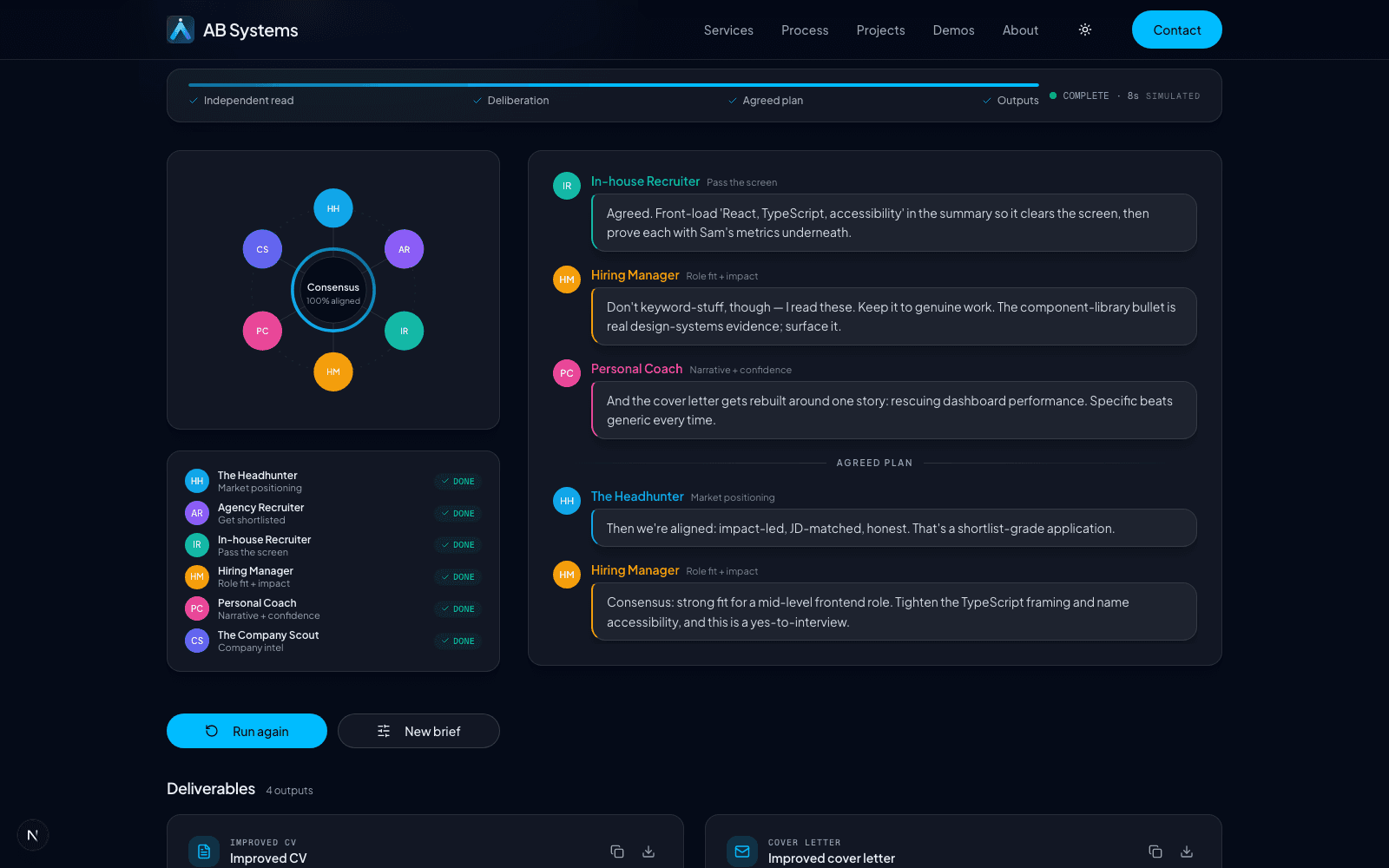The image size is (1389, 868).
Task: Click the HM avatar by the keyword-stuff message
Action: [567, 279]
